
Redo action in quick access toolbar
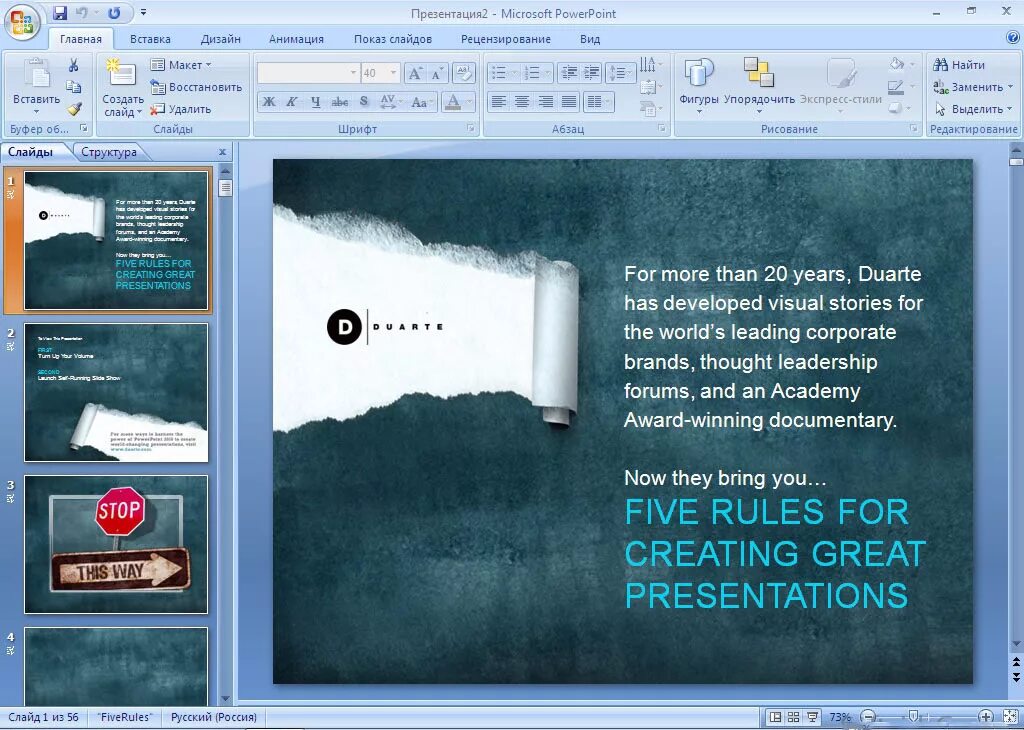(x=114, y=13)
